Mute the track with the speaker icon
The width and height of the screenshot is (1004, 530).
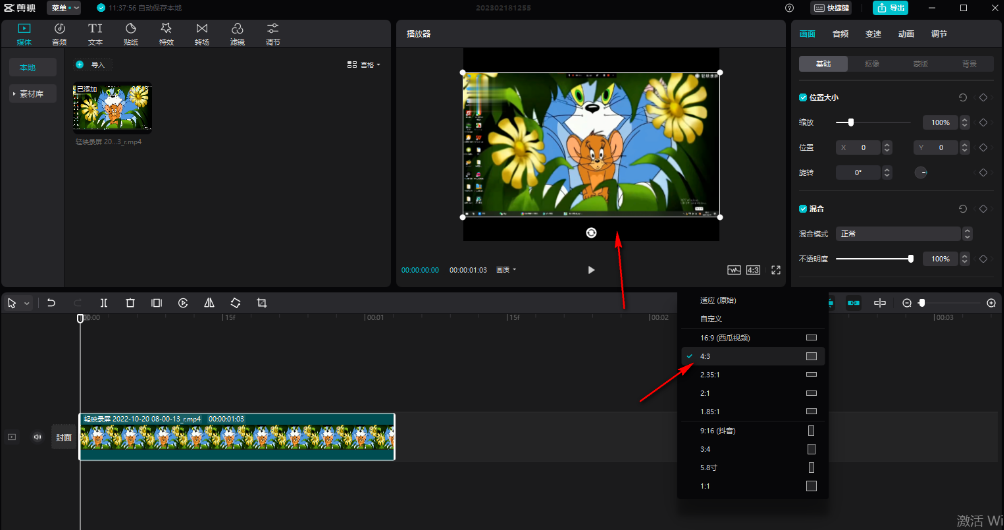pyautogui.click(x=38, y=437)
